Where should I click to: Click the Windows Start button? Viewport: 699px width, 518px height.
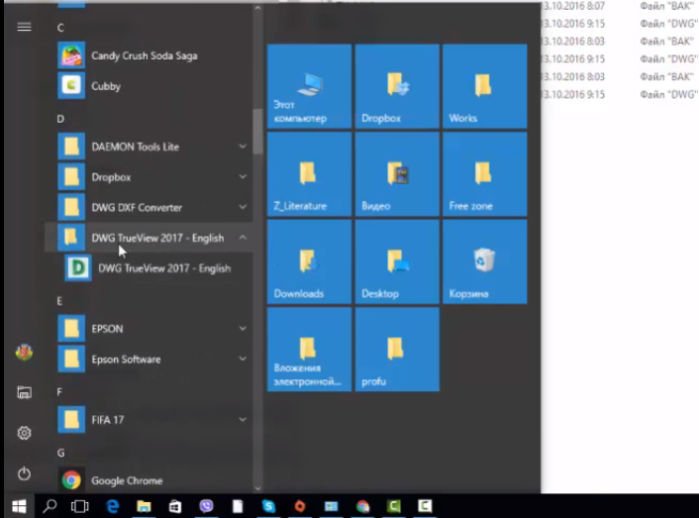coord(19,506)
